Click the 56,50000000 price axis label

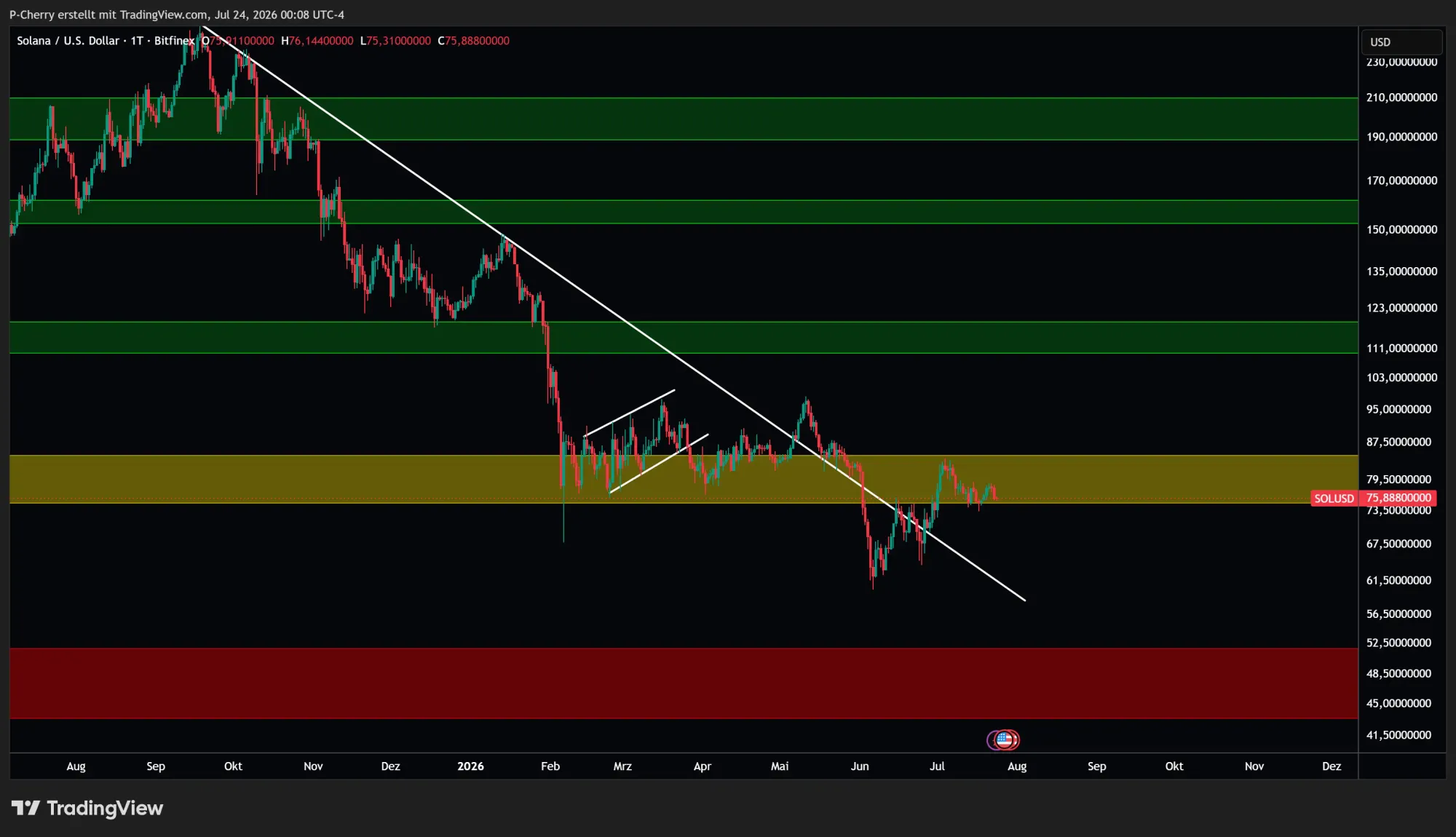1398,614
